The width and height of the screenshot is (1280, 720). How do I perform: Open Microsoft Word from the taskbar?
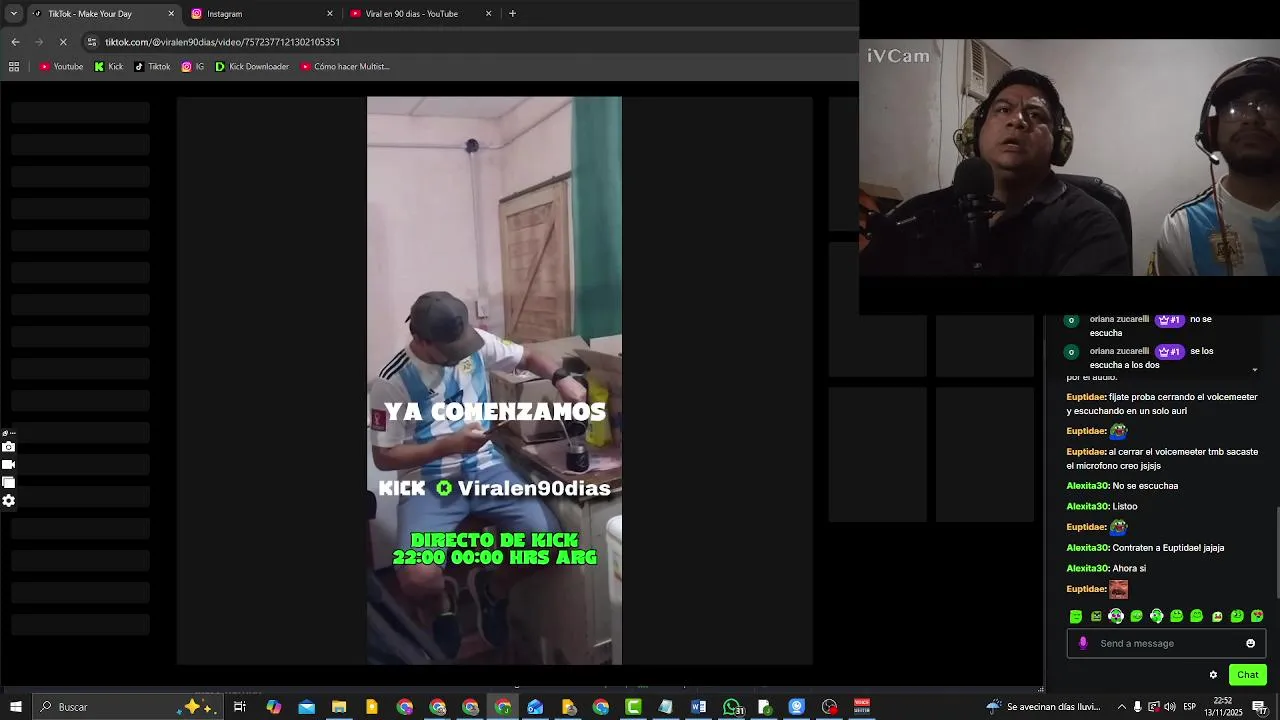pos(698,707)
